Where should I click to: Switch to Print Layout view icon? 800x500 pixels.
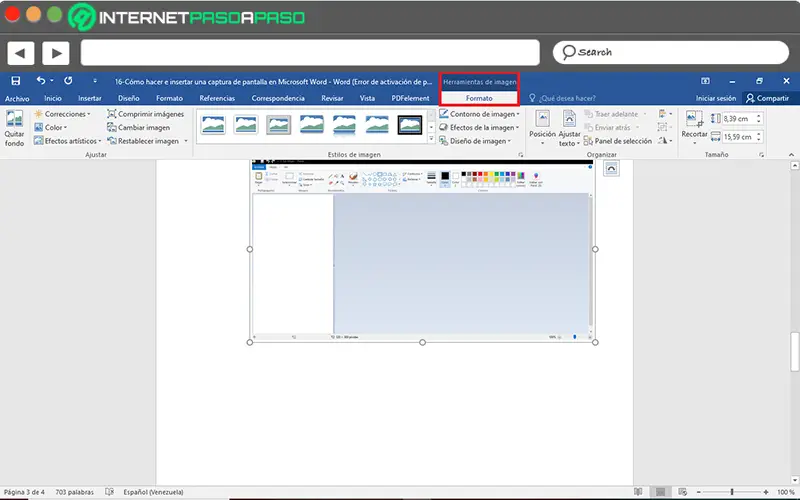coord(661,492)
